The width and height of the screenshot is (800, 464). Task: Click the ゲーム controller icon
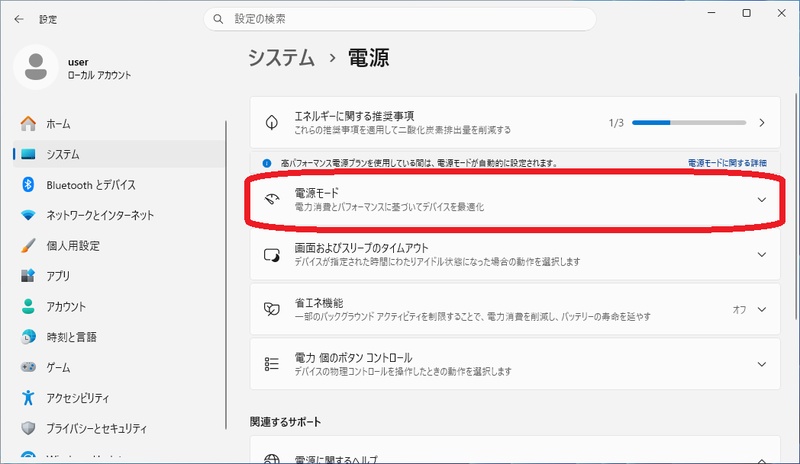point(28,367)
